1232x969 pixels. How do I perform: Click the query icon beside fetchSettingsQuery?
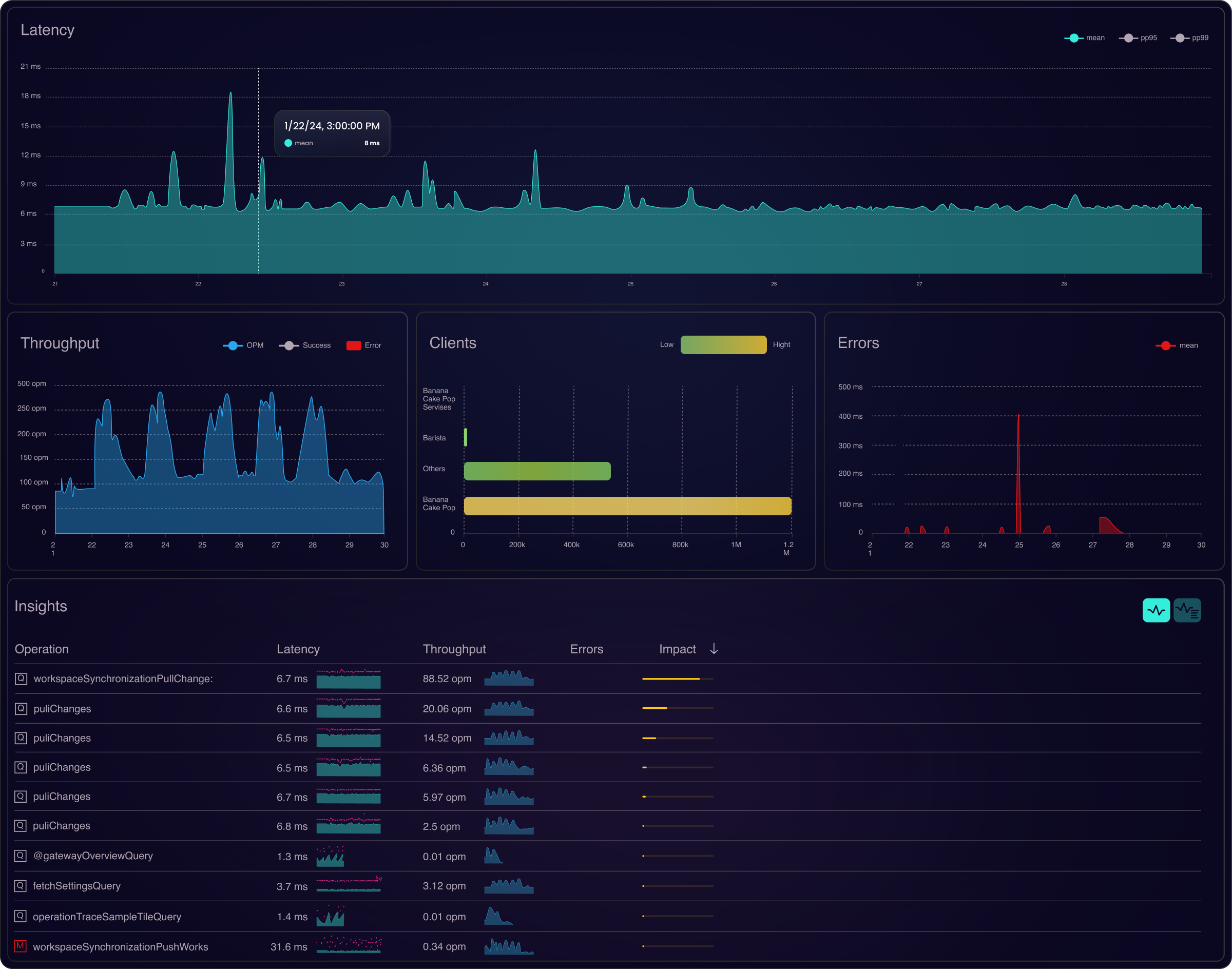point(21,886)
